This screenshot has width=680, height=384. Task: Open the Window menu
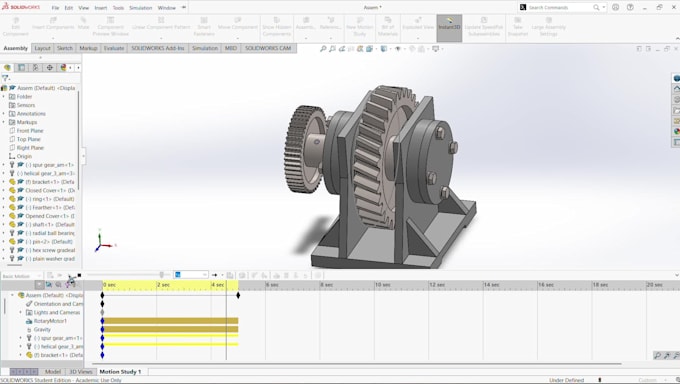coord(167,8)
